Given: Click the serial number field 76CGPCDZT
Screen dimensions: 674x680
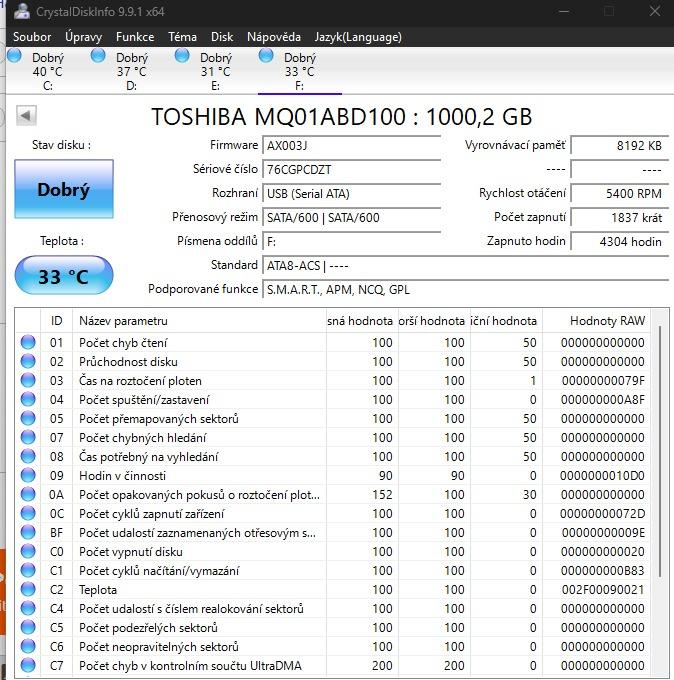Looking at the screenshot, I should coord(352,169).
